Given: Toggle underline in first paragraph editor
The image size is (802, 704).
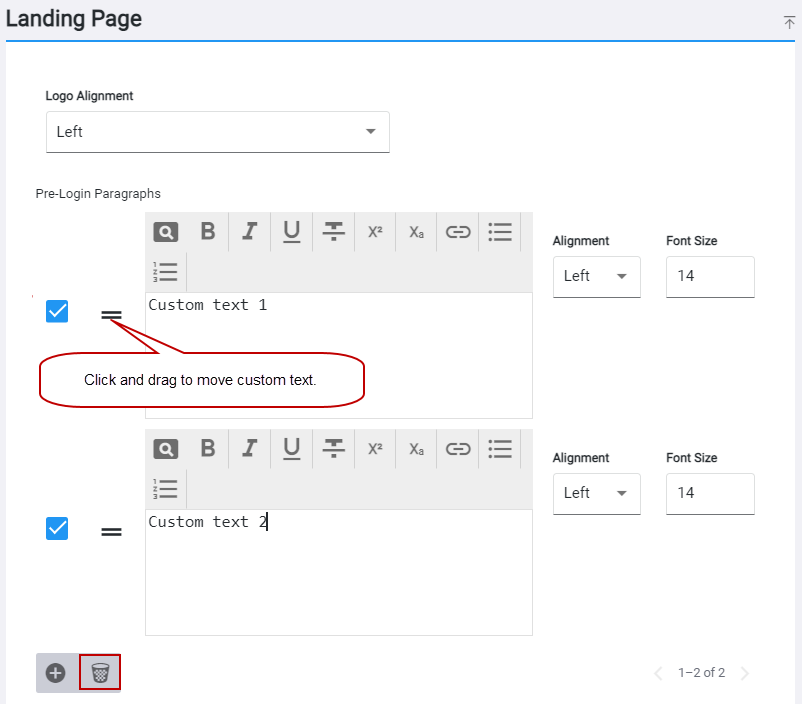Looking at the screenshot, I should coord(292,232).
